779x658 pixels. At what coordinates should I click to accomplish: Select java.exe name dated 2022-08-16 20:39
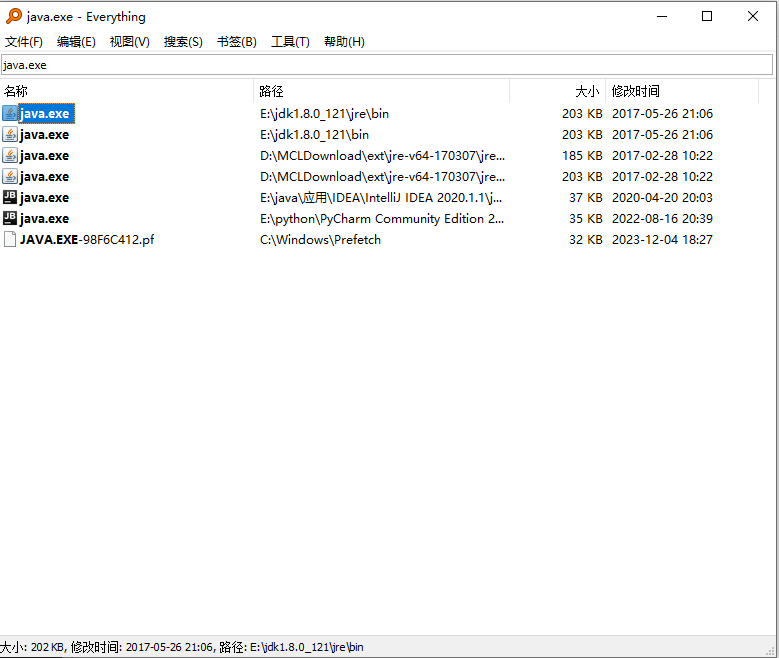pyautogui.click(x=44, y=219)
